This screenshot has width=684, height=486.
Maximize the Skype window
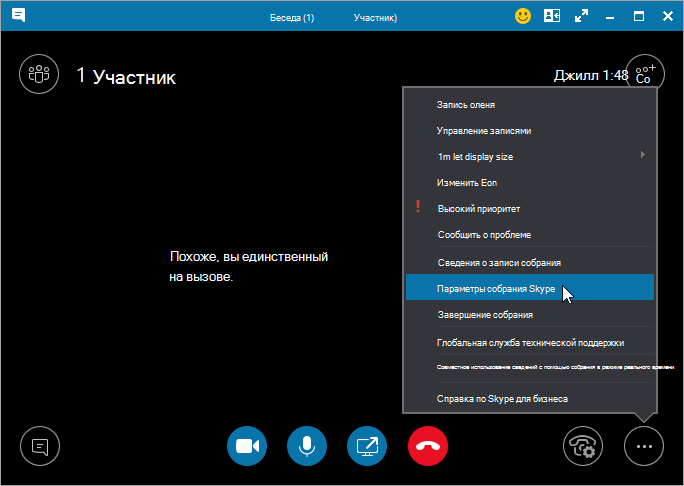click(x=639, y=17)
